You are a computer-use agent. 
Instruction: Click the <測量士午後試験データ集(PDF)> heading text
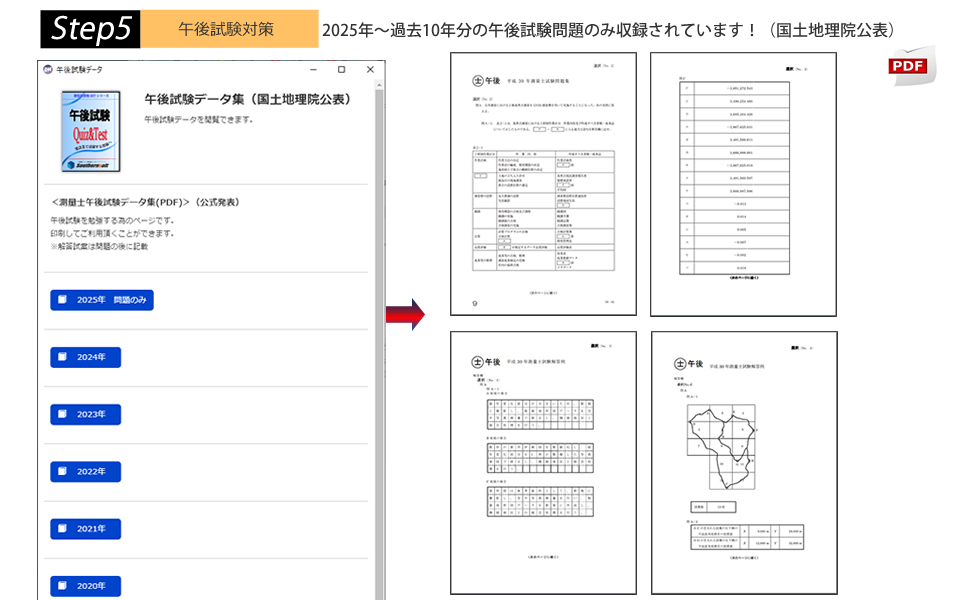tap(145, 202)
